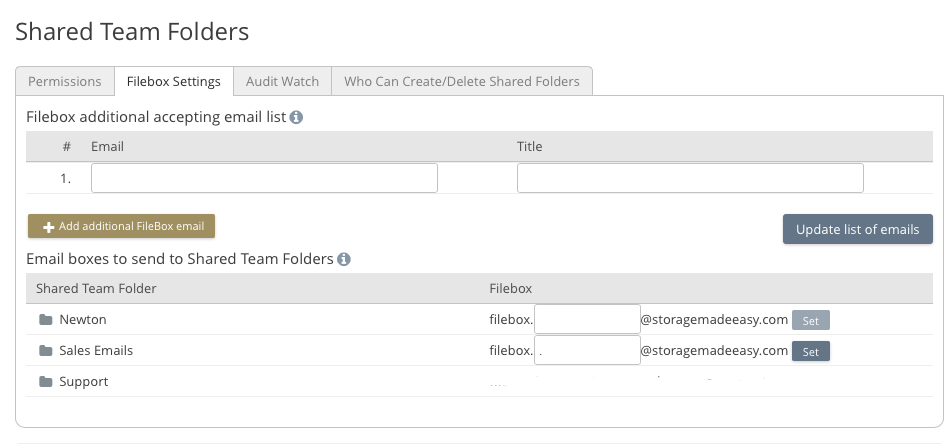The height and width of the screenshot is (444, 946).
Task: Click info icon beside Filebox additional accepting email list
Action: [296, 117]
